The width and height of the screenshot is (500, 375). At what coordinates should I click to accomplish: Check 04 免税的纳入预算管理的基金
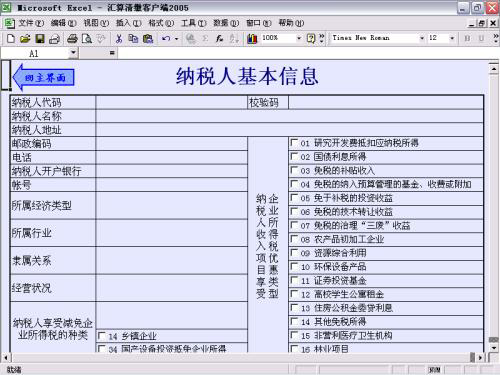294,184
